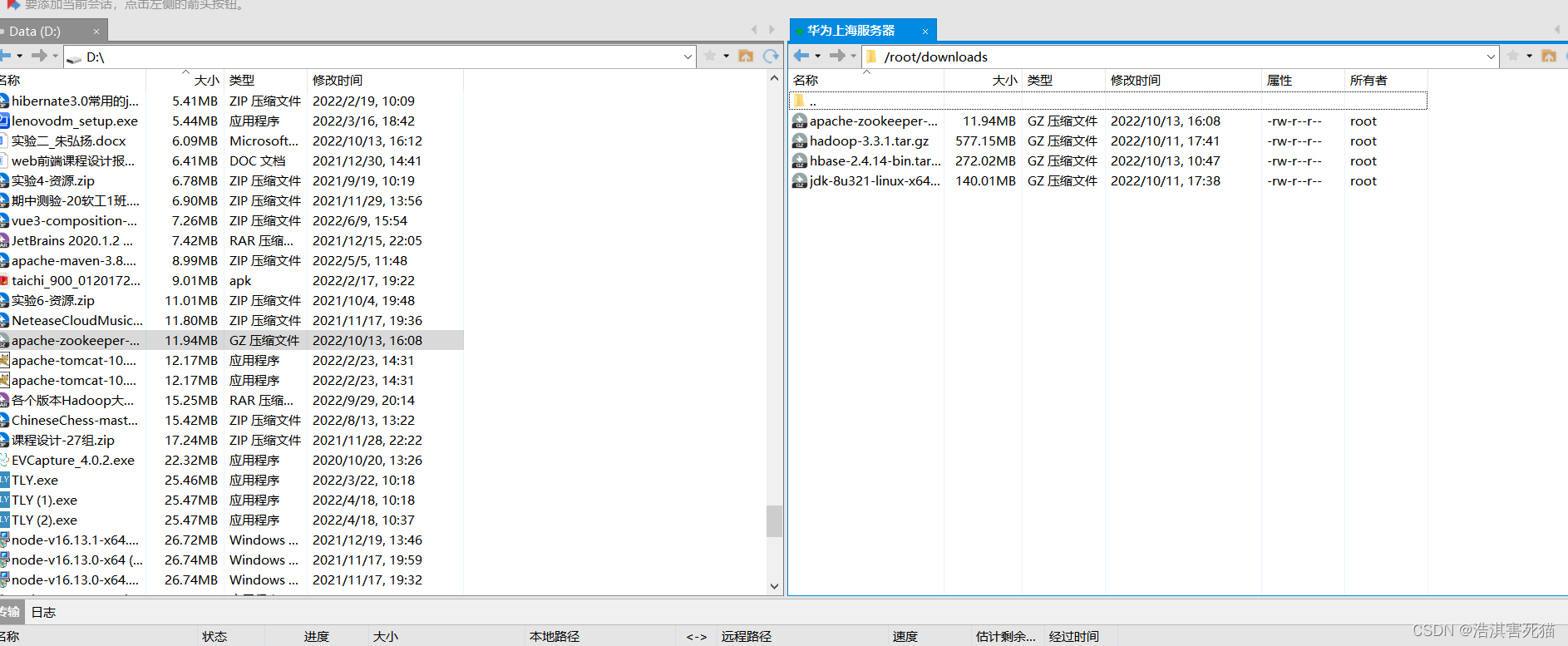Viewport: 1568px width, 646px height.
Task: Open the local path dropdown for D:\
Action: pos(688,57)
